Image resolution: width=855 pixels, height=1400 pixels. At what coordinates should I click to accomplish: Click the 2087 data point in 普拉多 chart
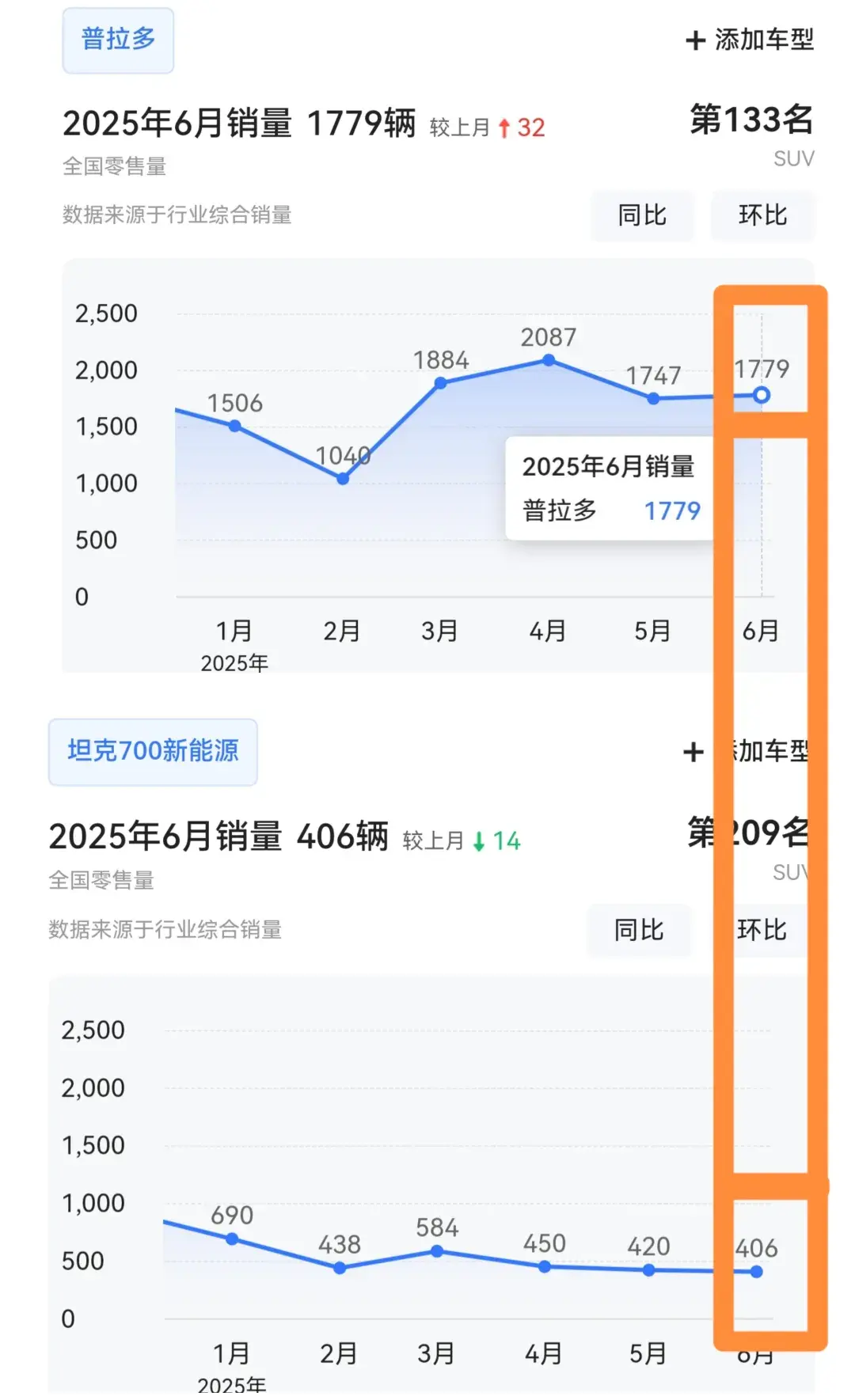[549, 360]
